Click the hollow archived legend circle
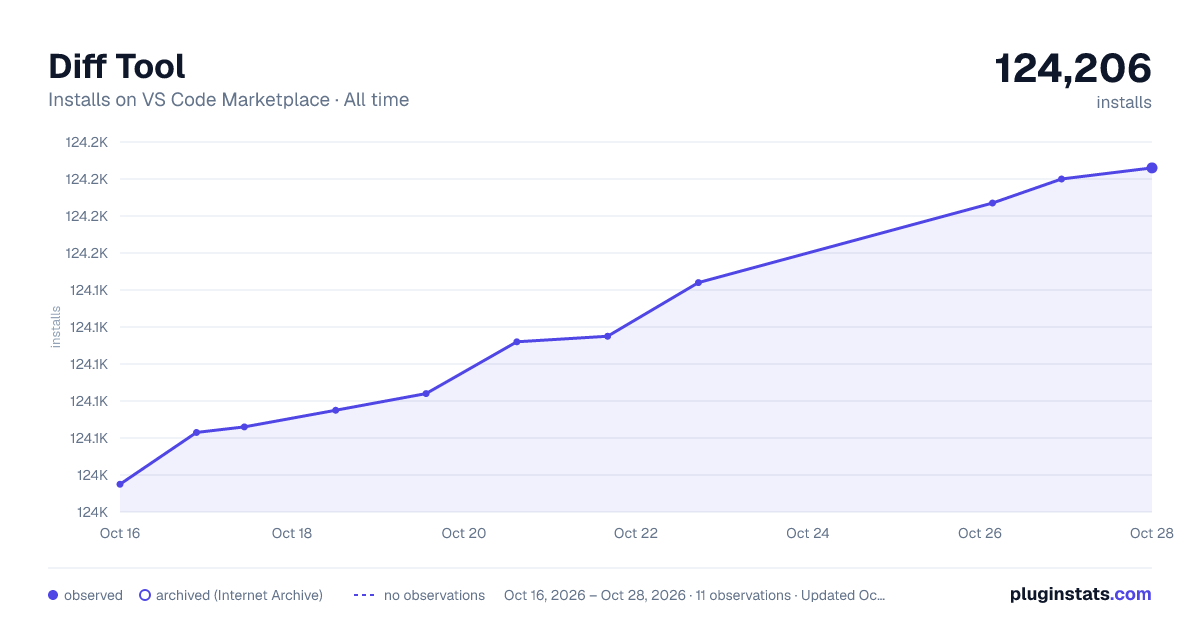The height and width of the screenshot is (630, 1200). (144, 595)
